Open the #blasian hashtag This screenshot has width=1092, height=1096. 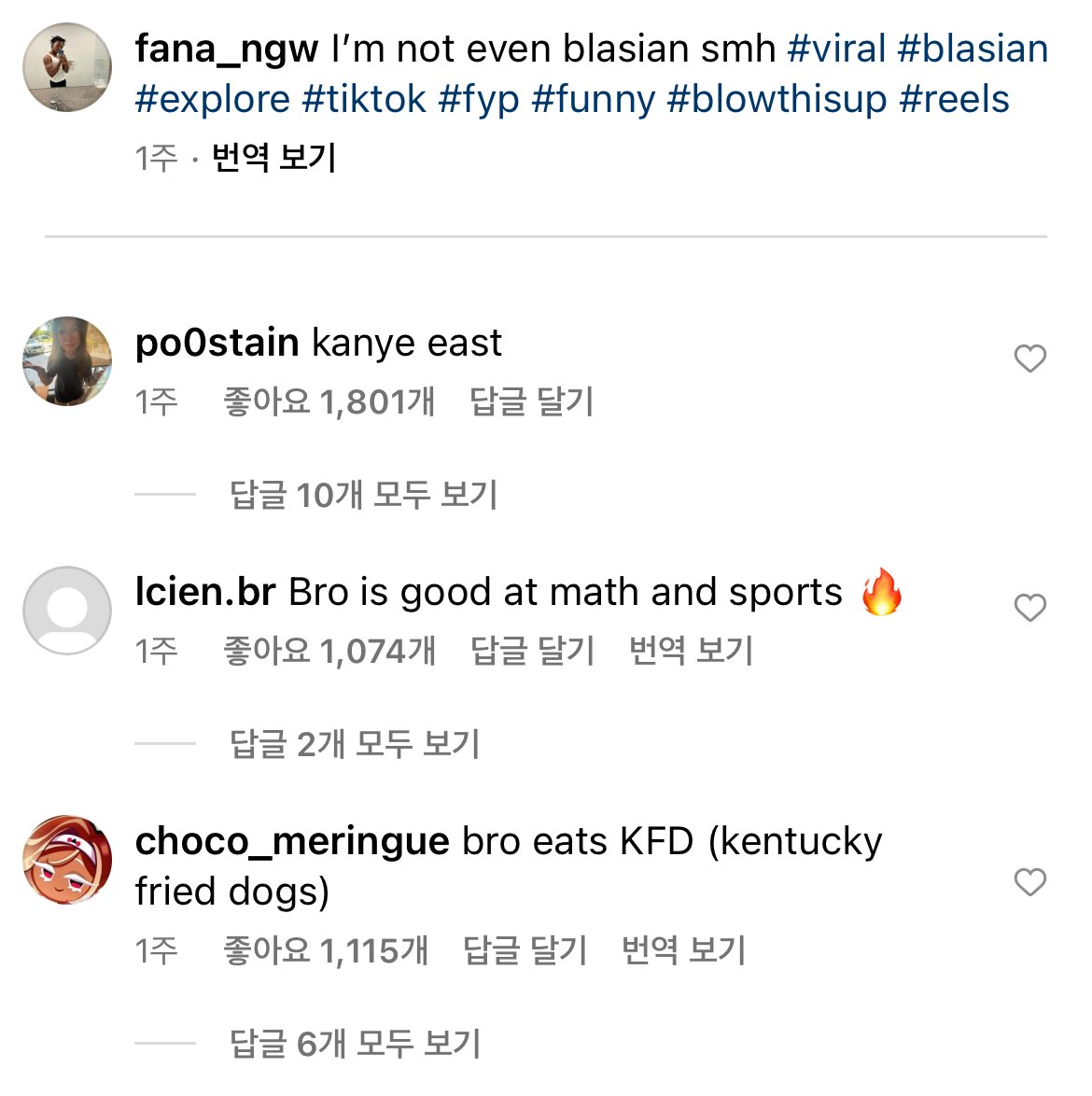tap(973, 49)
